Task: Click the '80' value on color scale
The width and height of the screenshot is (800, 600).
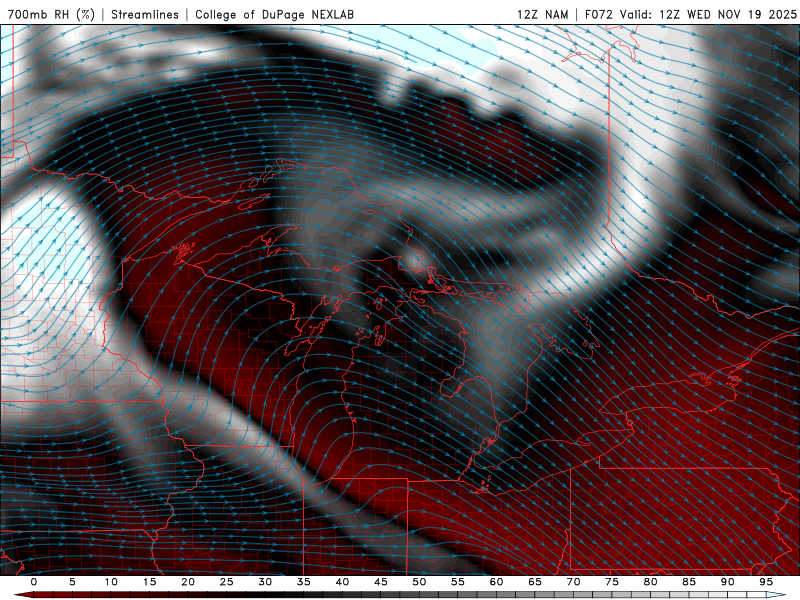Action: point(650,582)
